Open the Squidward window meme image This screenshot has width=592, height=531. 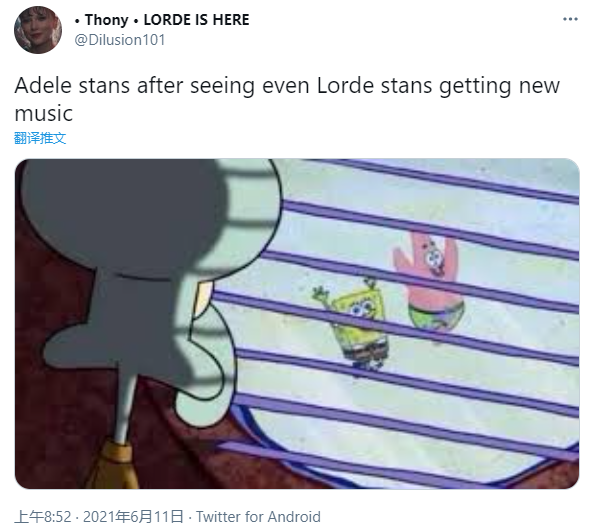[x=297, y=324]
